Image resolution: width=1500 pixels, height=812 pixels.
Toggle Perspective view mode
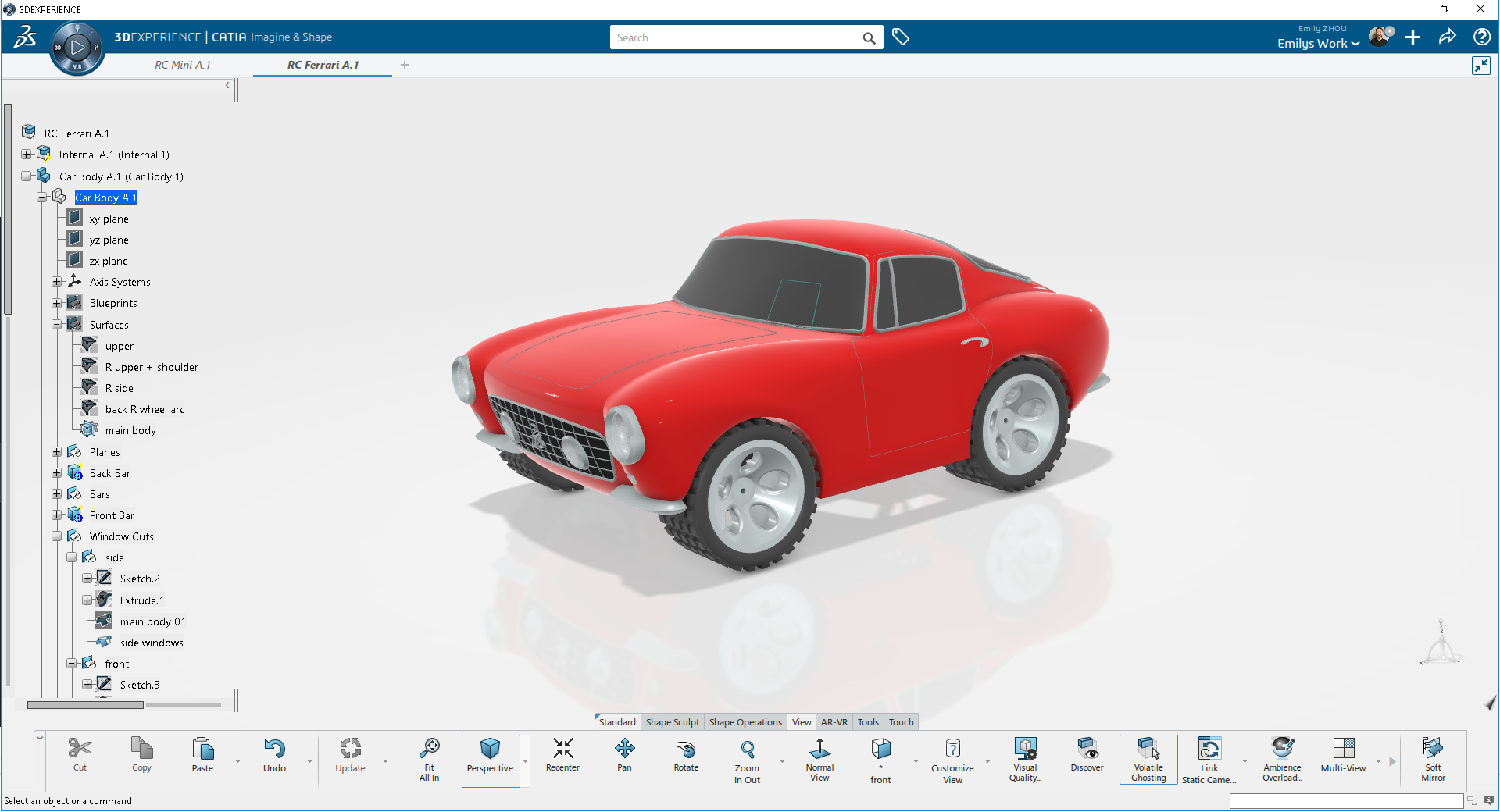pyautogui.click(x=490, y=758)
